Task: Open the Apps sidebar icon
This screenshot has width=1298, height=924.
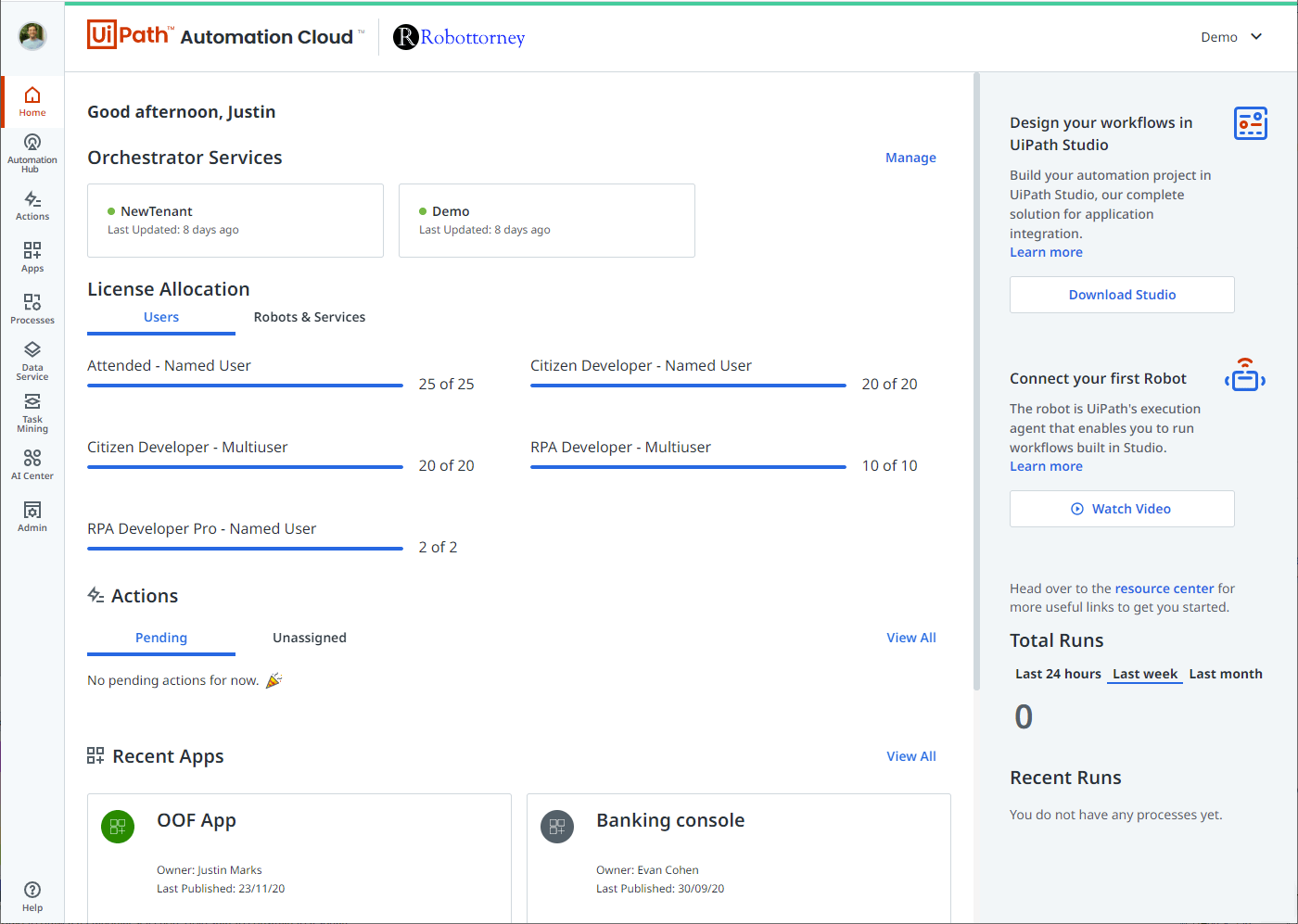Action: tap(32, 257)
